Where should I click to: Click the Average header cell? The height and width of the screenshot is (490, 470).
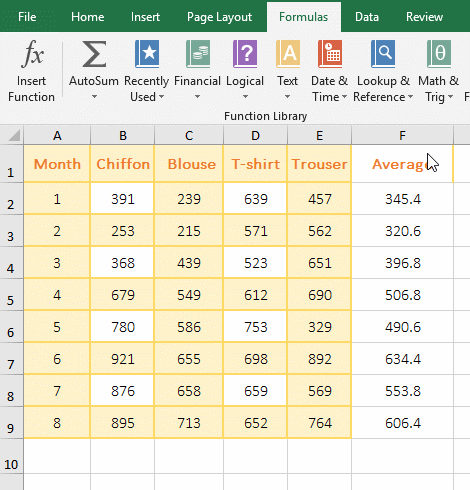[403, 164]
